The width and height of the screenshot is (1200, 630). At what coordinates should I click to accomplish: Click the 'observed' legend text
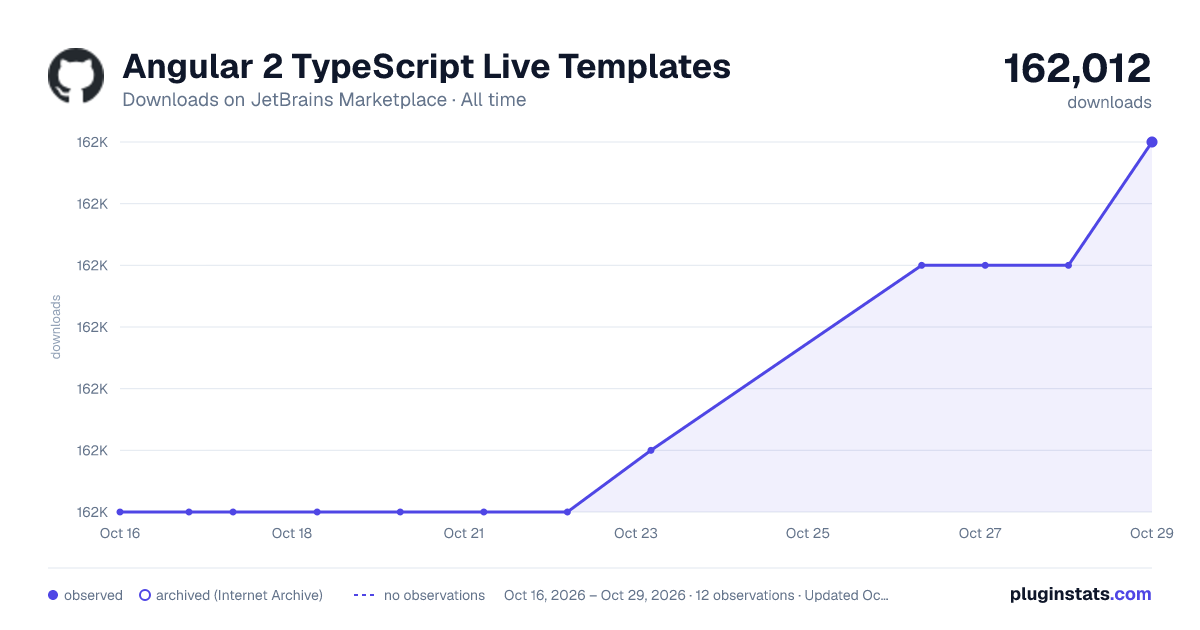coord(93,595)
